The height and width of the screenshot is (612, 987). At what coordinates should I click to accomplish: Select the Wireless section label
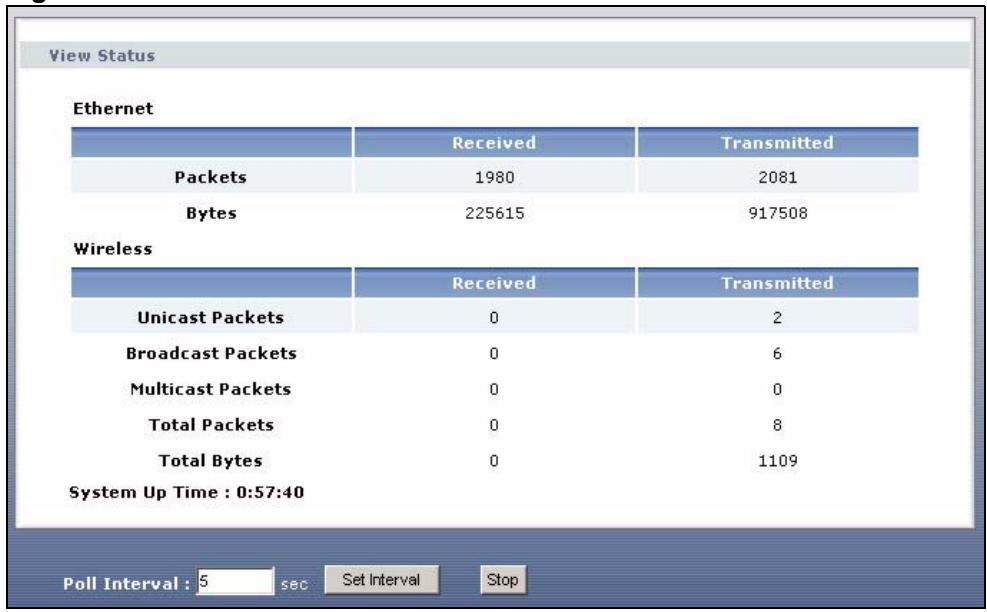[x=113, y=249]
